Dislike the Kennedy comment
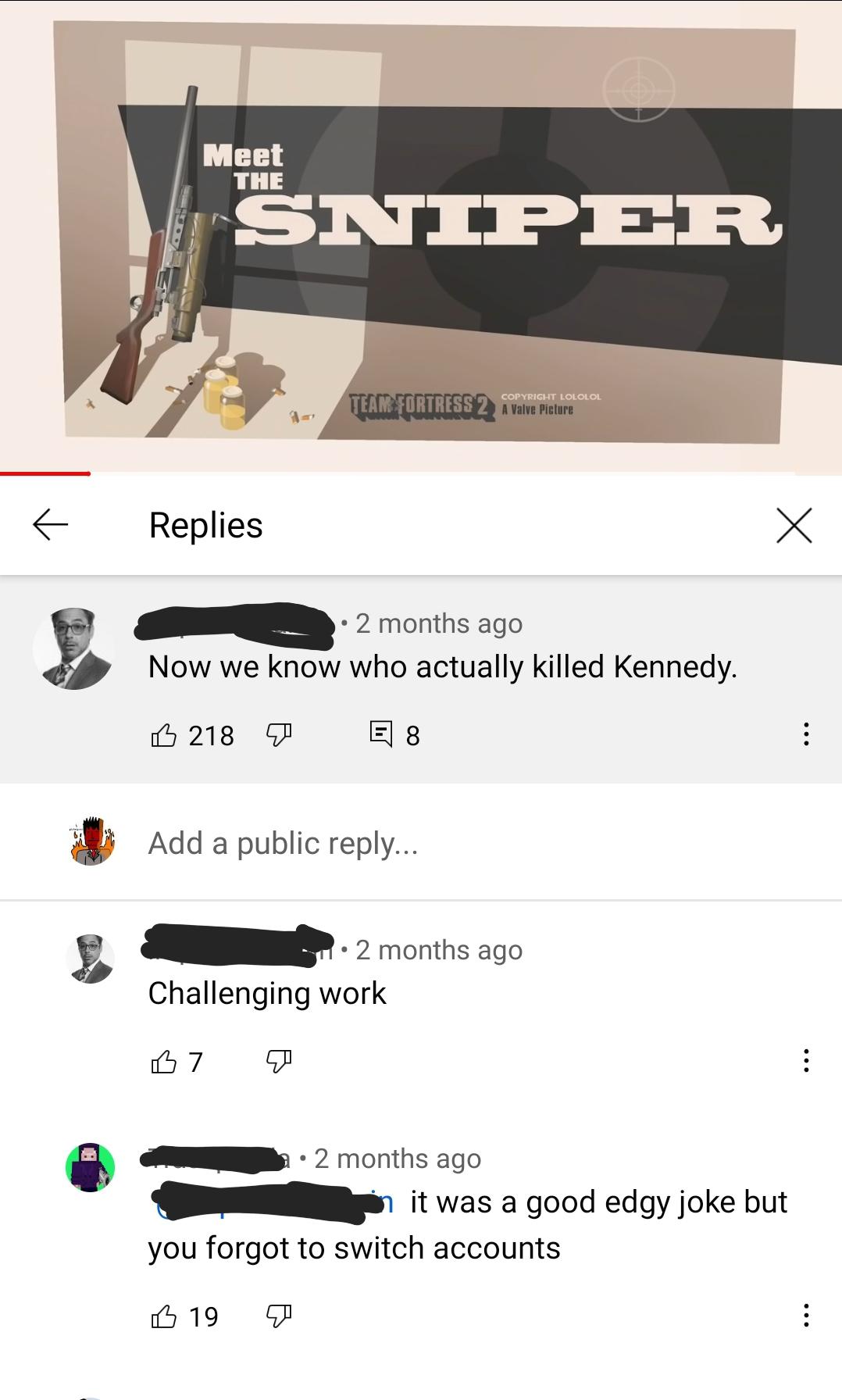This screenshot has height=1400, width=842. click(x=279, y=735)
